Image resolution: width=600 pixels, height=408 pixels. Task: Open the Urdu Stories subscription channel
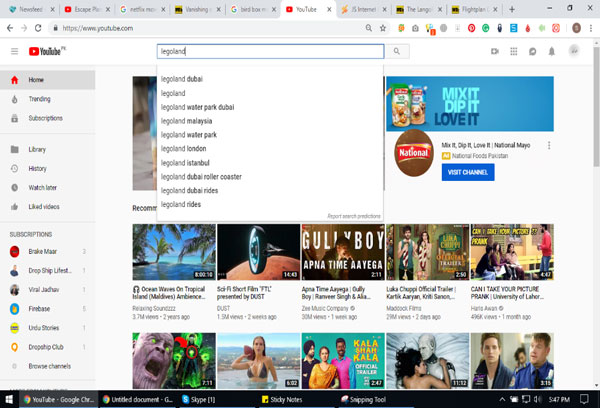pyautogui.click(x=47, y=328)
